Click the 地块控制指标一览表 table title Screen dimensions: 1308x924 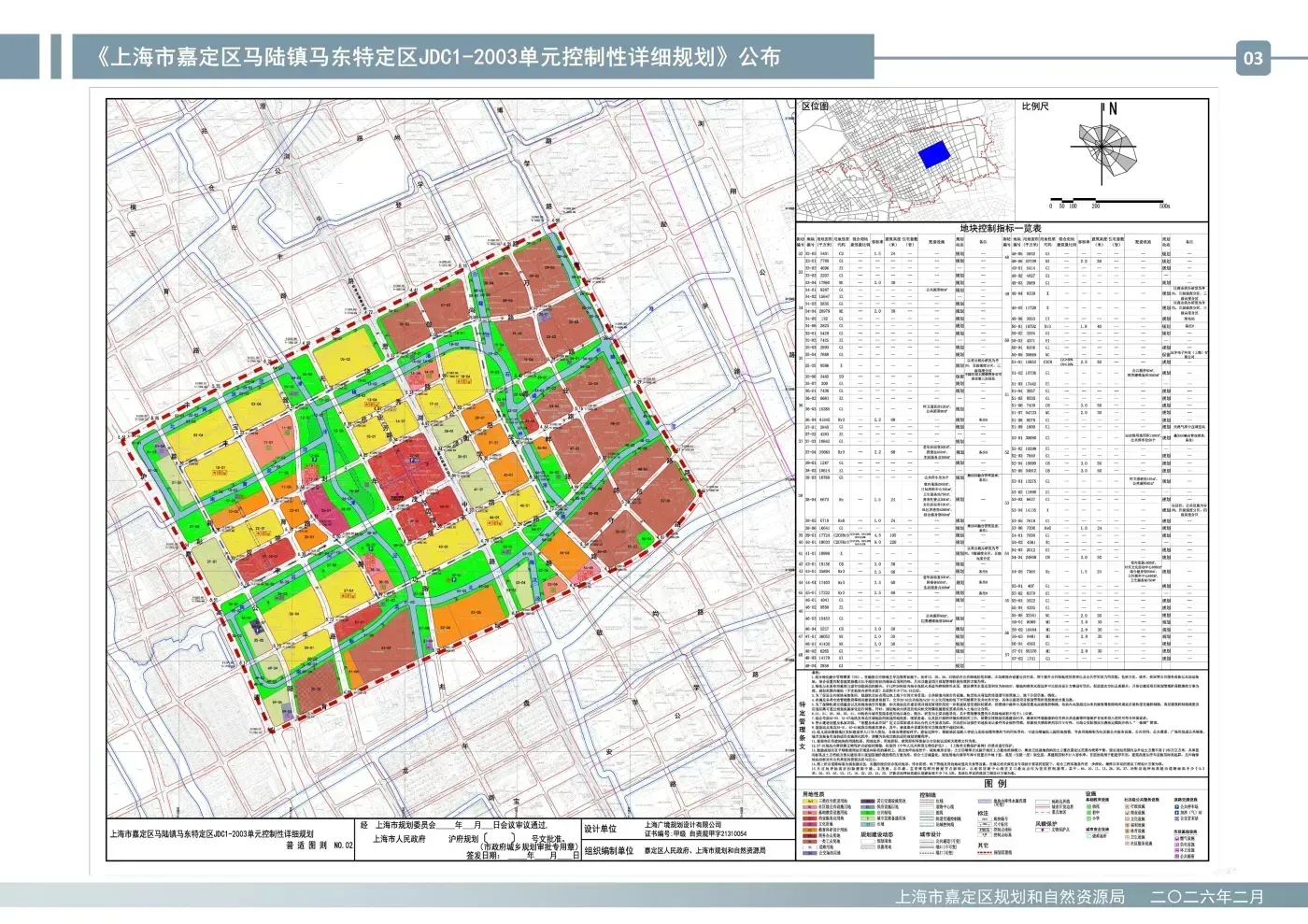1000,228
